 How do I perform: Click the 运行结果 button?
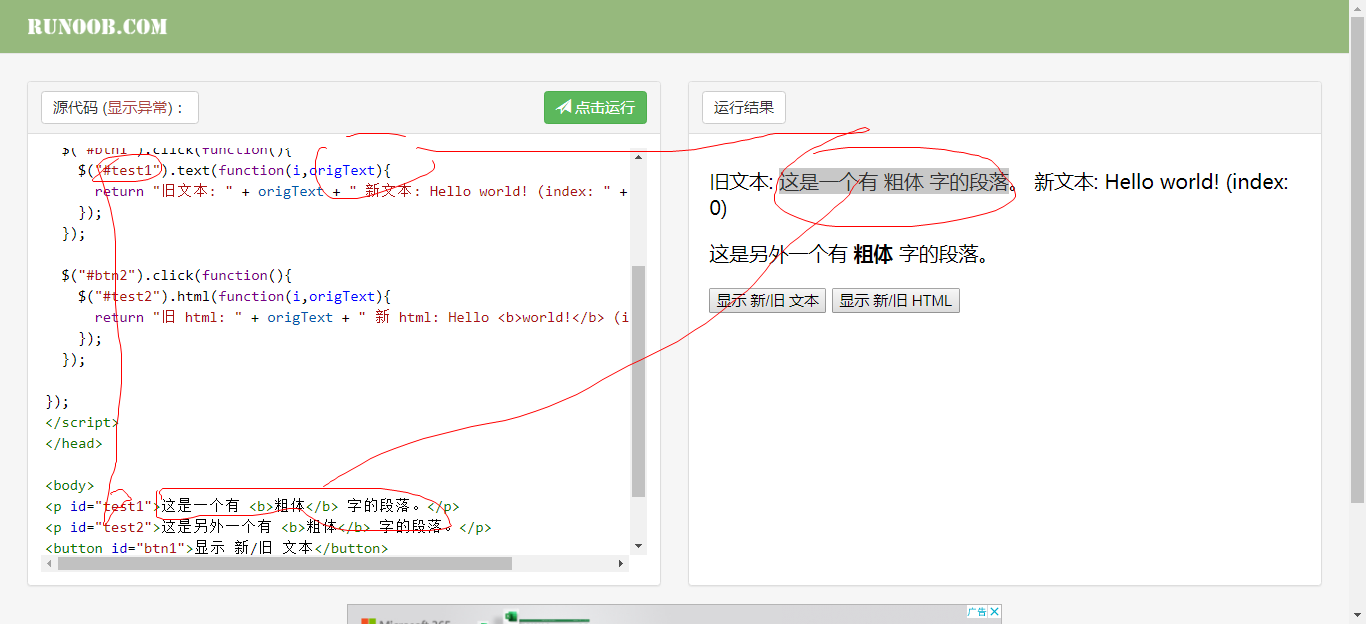click(744, 107)
